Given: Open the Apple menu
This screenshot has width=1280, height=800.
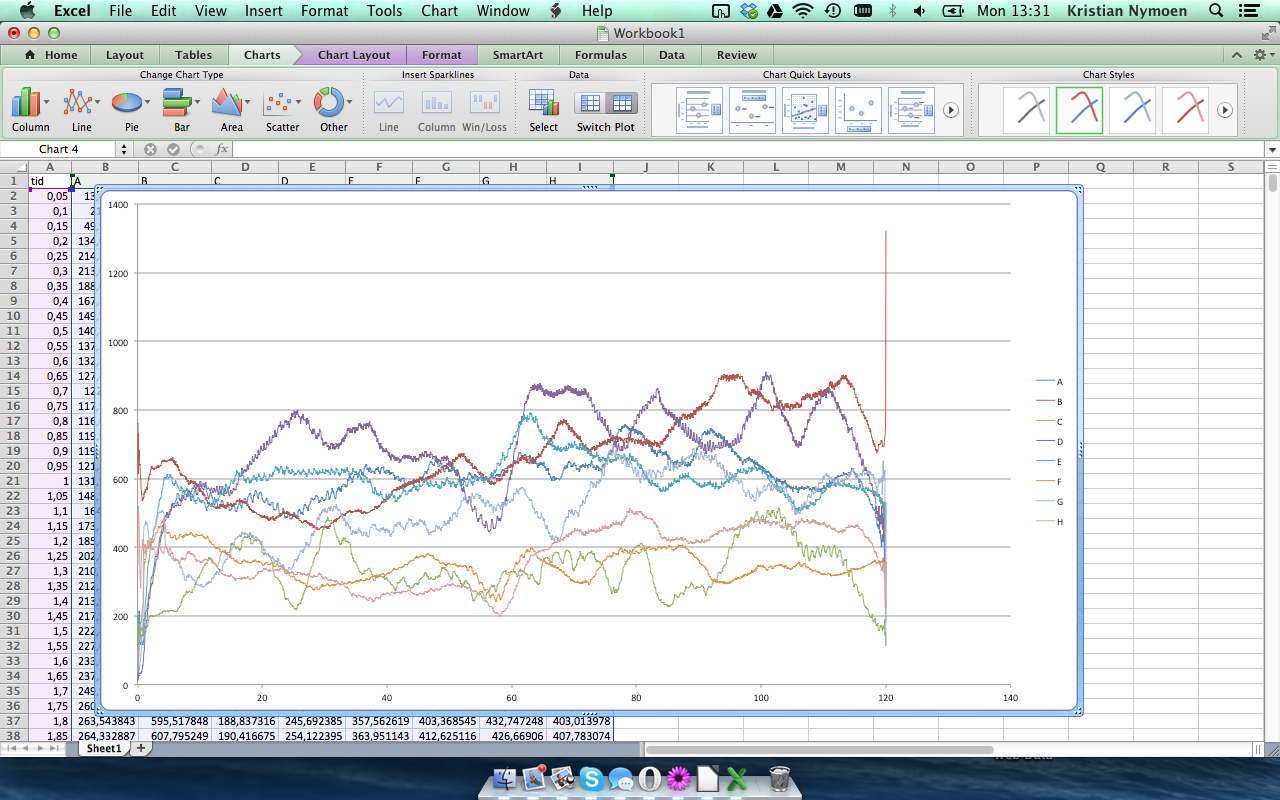Looking at the screenshot, I should tap(26, 11).
